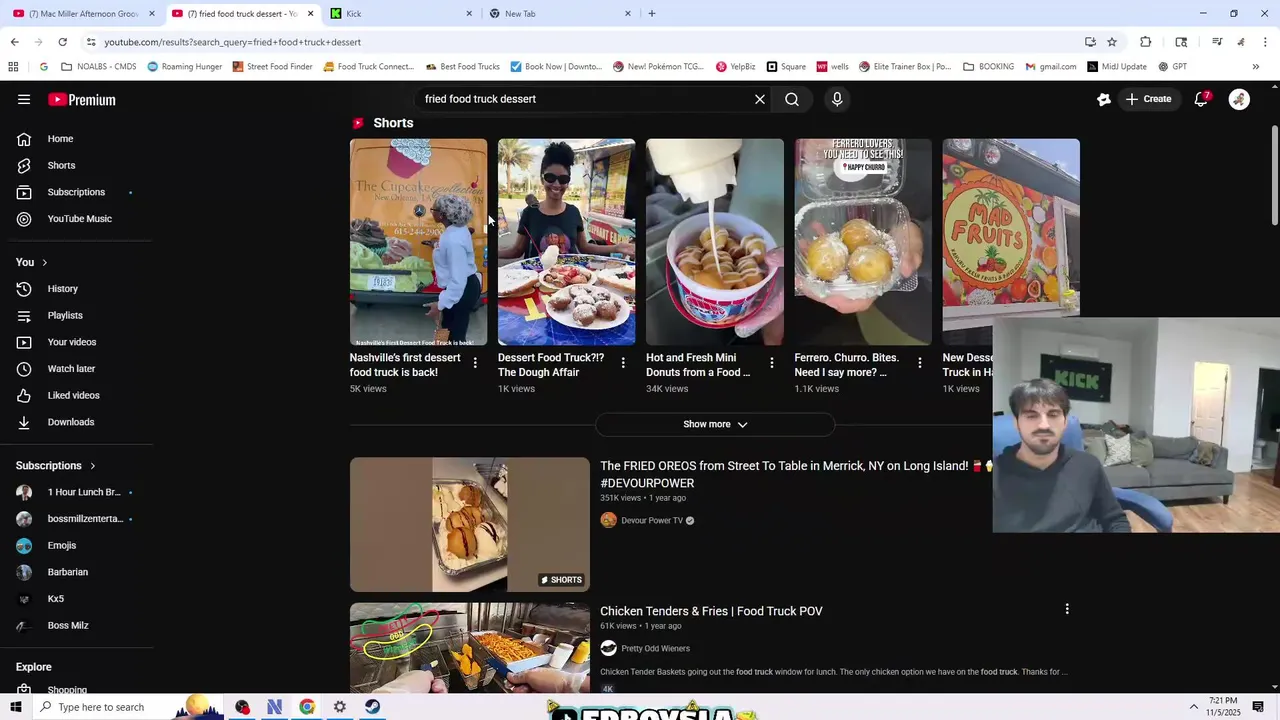Go back in browser history

(14, 42)
